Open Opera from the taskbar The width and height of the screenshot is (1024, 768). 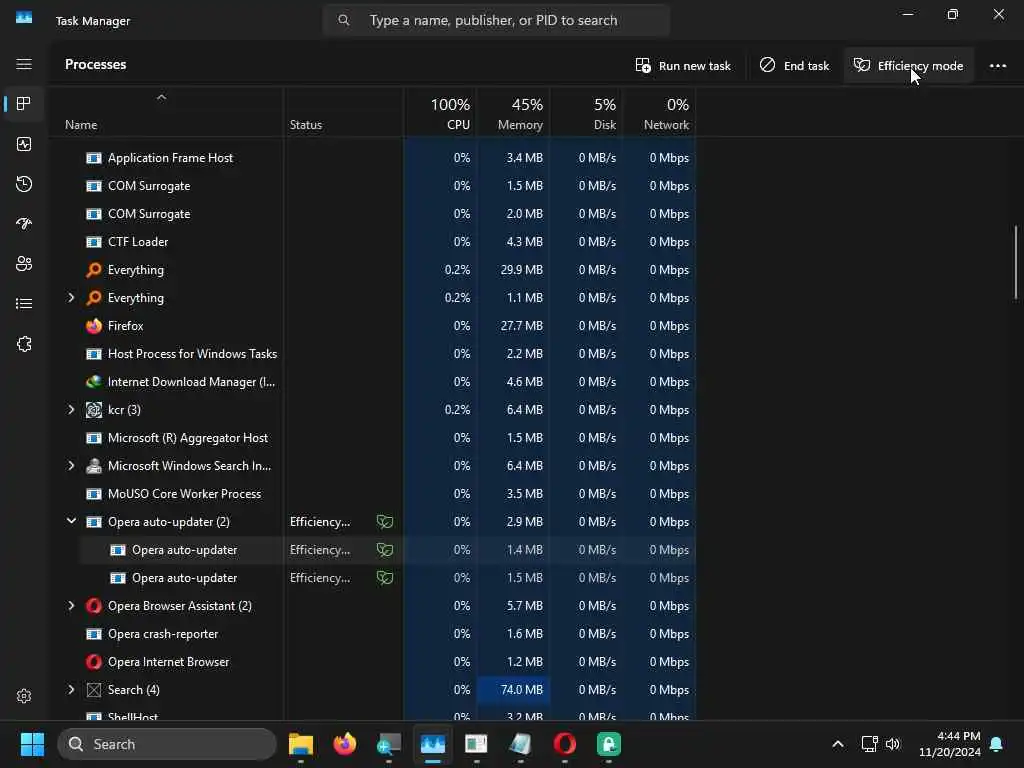[x=565, y=744]
